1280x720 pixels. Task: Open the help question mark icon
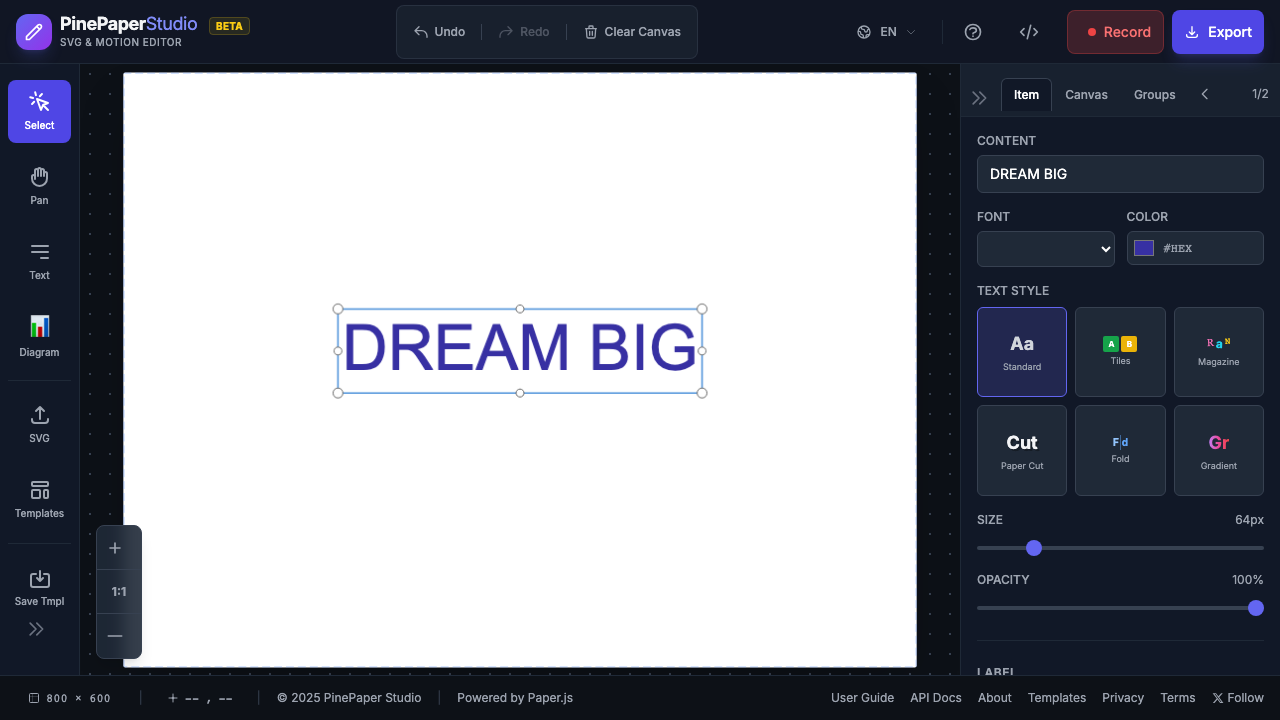972,32
